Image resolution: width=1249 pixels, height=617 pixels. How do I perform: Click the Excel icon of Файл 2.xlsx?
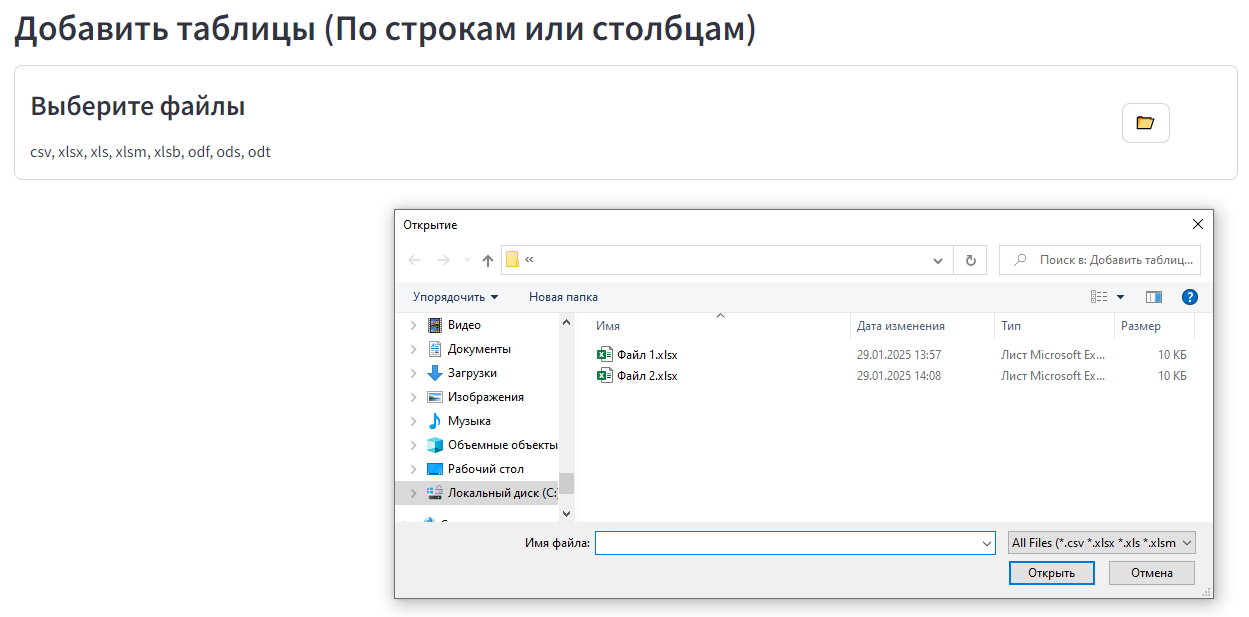[x=604, y=376]
